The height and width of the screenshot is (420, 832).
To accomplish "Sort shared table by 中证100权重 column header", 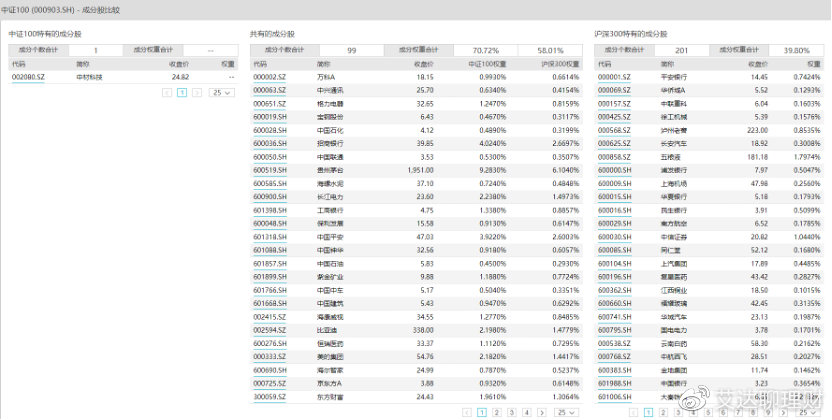I will pyautogui.click(x=487, y=62).
